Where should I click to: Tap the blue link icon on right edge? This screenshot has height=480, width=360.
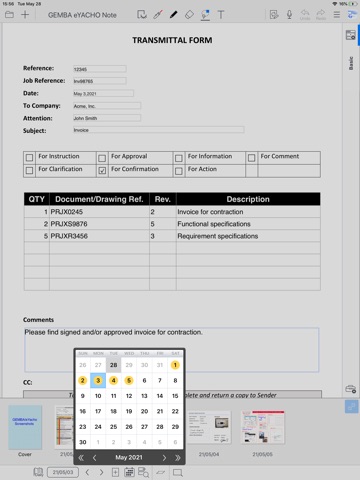point(351,407)
